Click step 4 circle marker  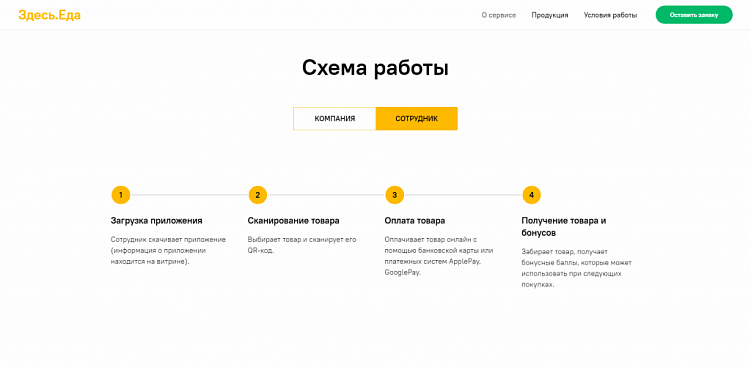(532, 195)
